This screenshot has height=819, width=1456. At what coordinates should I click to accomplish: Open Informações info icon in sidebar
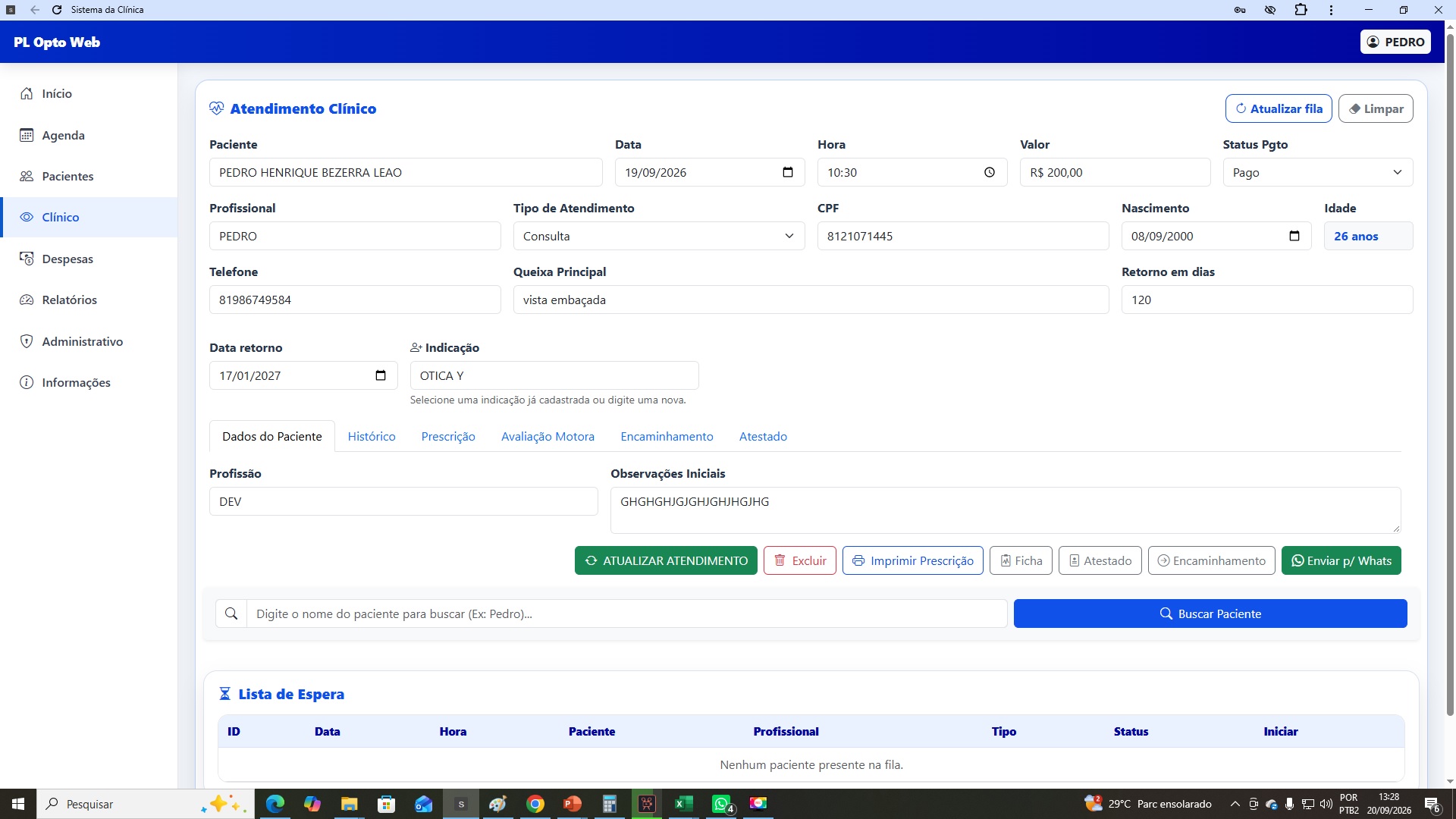[x=27, y=382]
